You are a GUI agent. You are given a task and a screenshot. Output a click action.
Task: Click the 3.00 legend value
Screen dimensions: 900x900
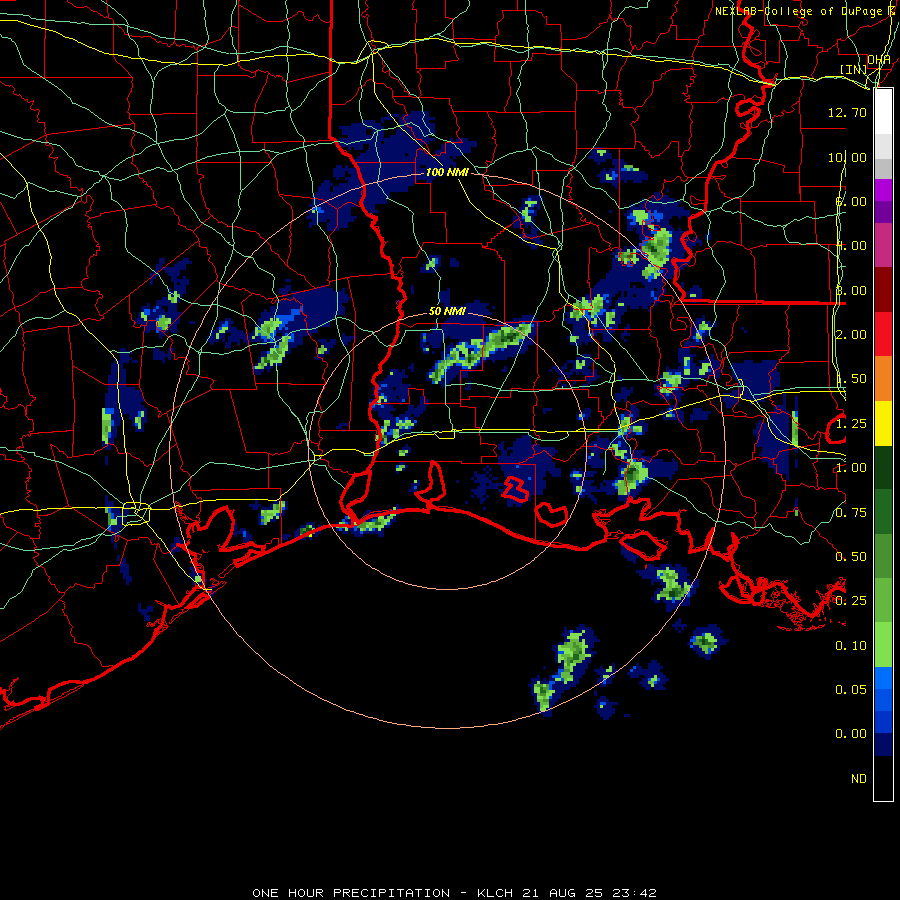click(x=851, y=290)
